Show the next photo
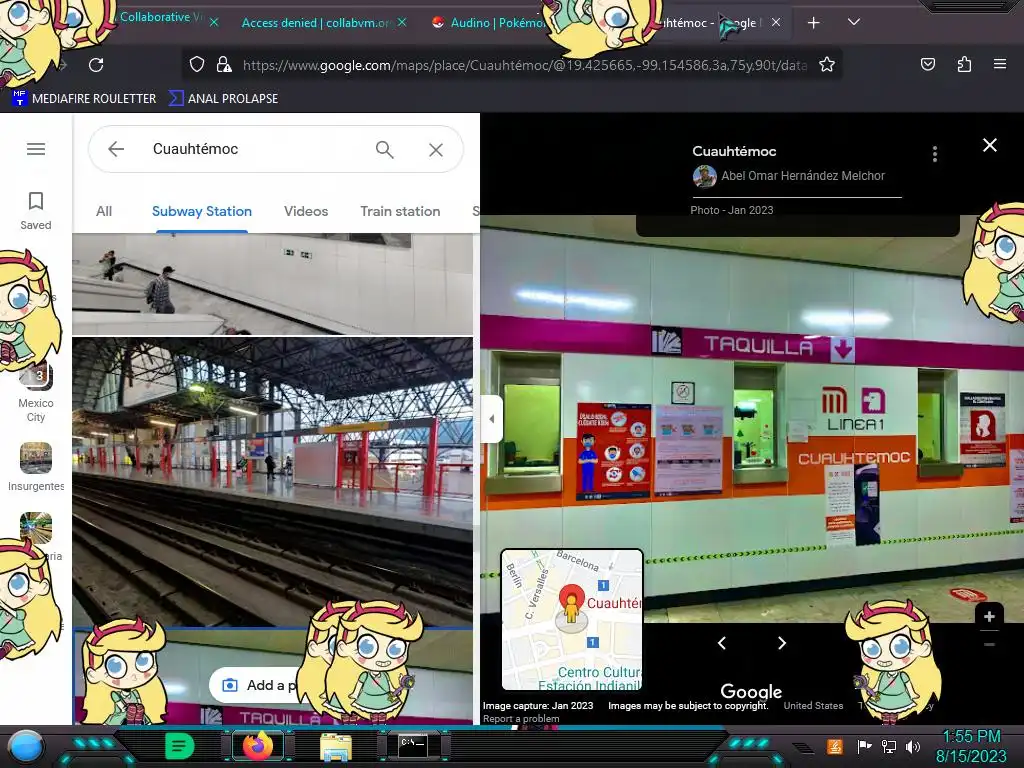1024x768 pixels. 782,643
